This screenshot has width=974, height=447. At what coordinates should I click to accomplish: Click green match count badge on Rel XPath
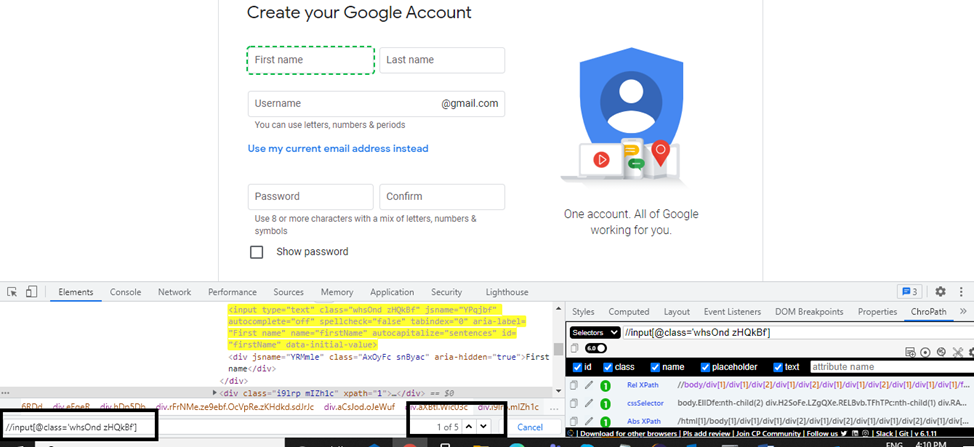pyautogui.click(x=605, y=386)
